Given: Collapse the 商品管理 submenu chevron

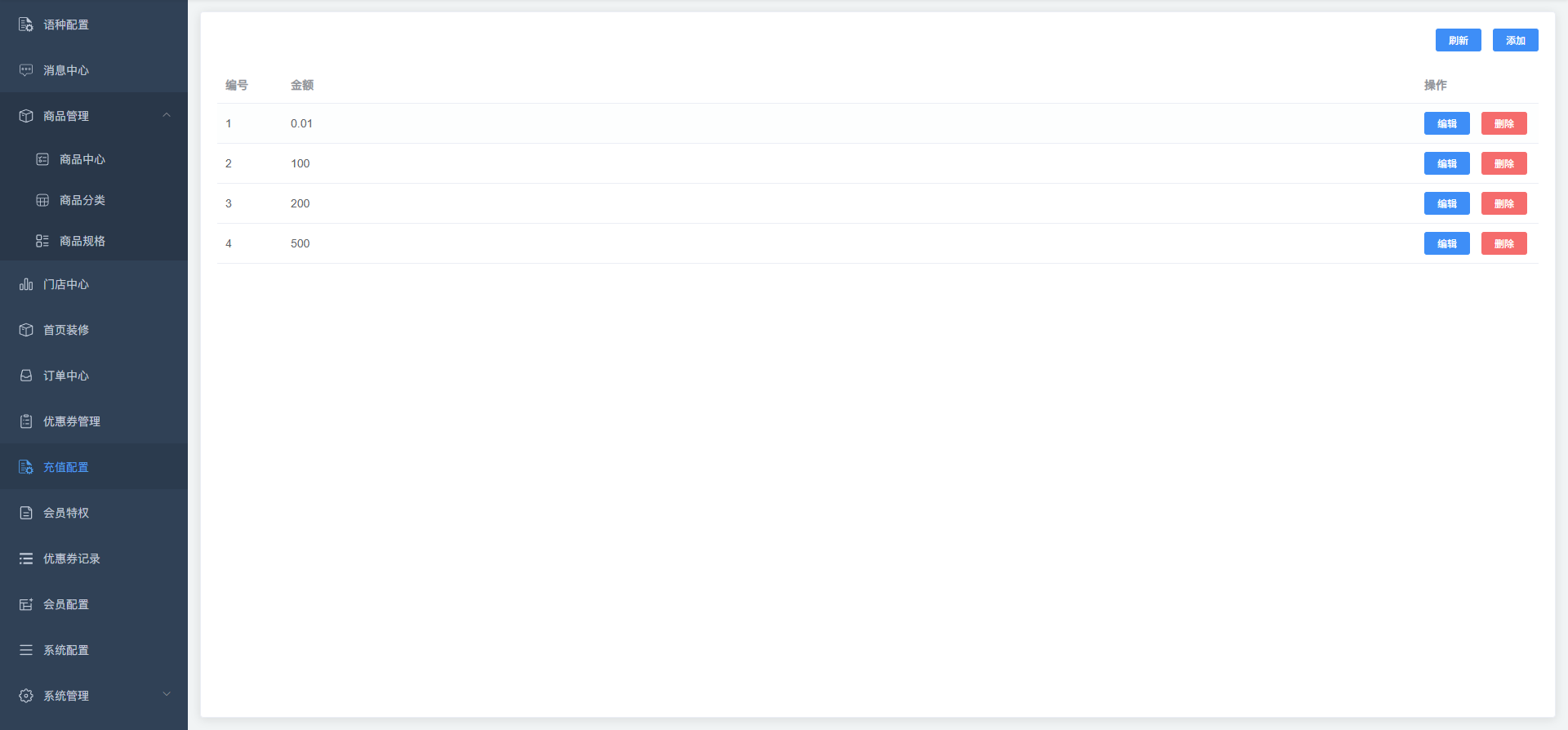Looking at the screenshot, I should pos(167,115).
